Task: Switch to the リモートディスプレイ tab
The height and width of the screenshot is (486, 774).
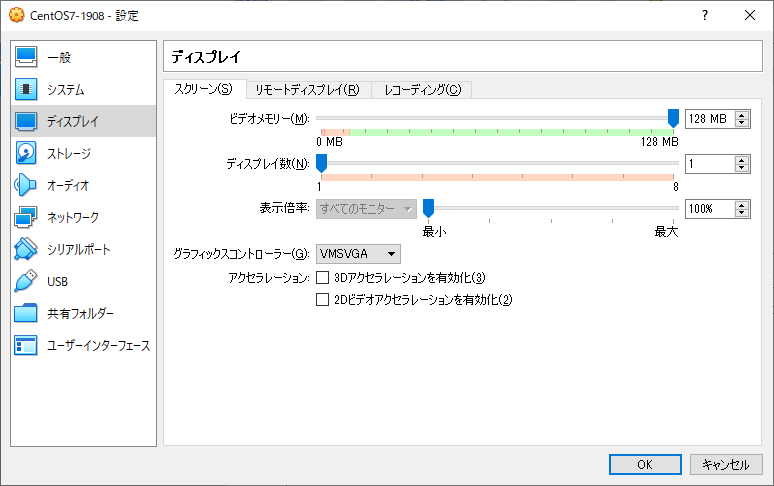Action: 308,90
